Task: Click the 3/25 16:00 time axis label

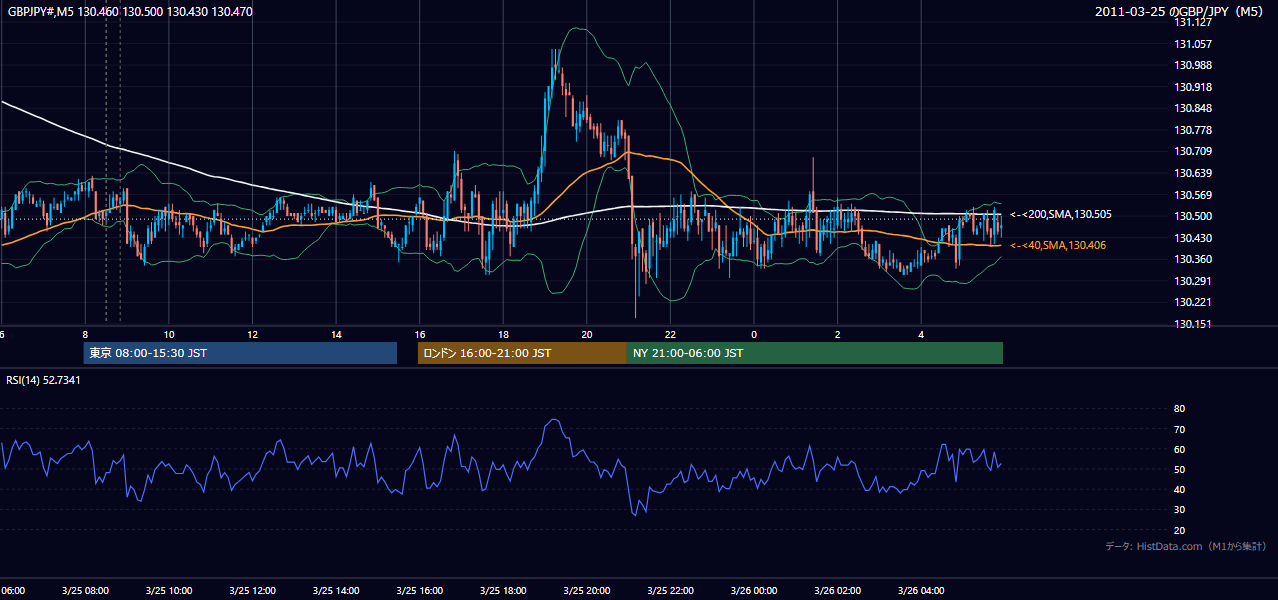Action: click(x=420, y=591)
